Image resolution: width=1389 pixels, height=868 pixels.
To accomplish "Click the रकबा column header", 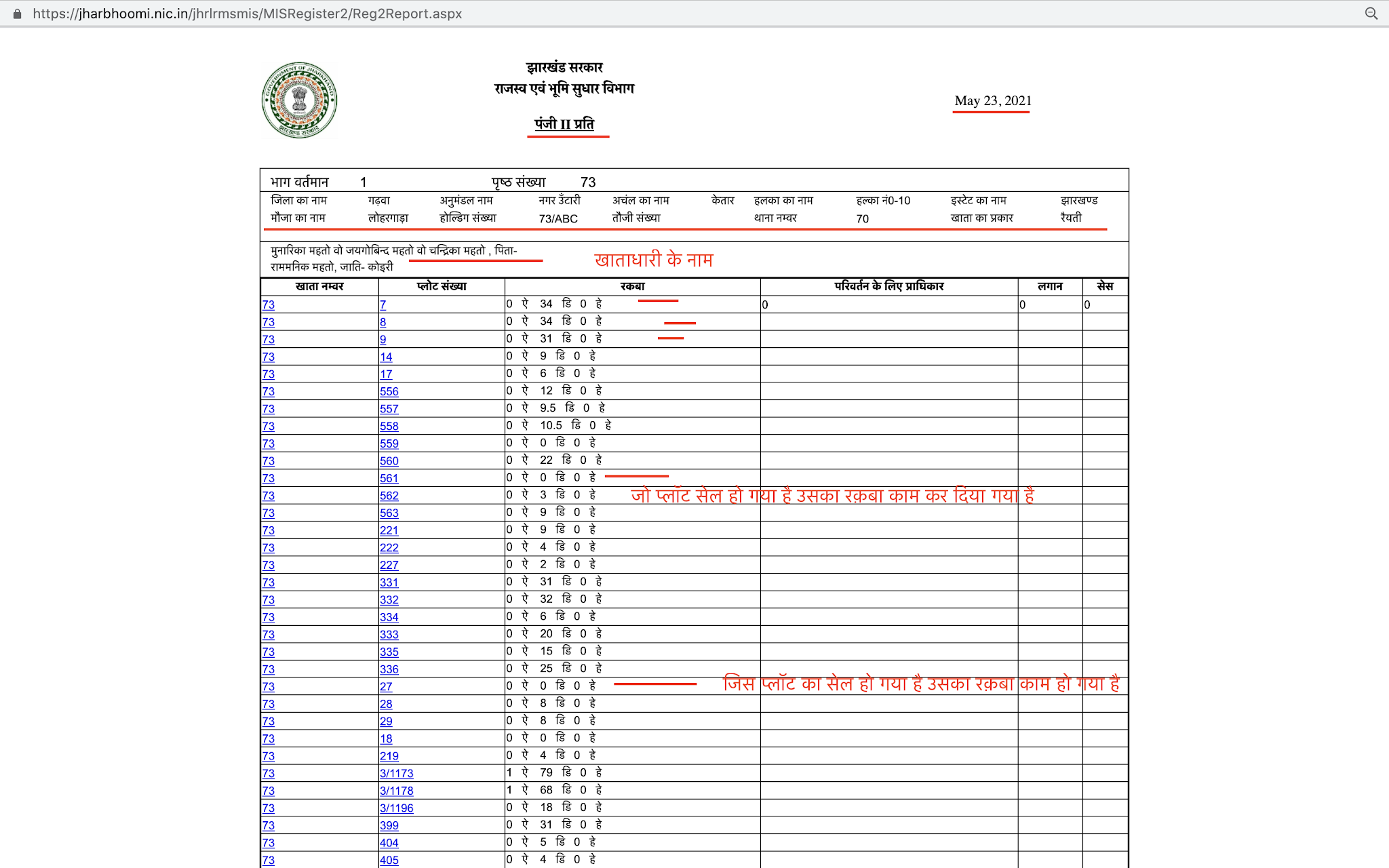I will point(632,286).
